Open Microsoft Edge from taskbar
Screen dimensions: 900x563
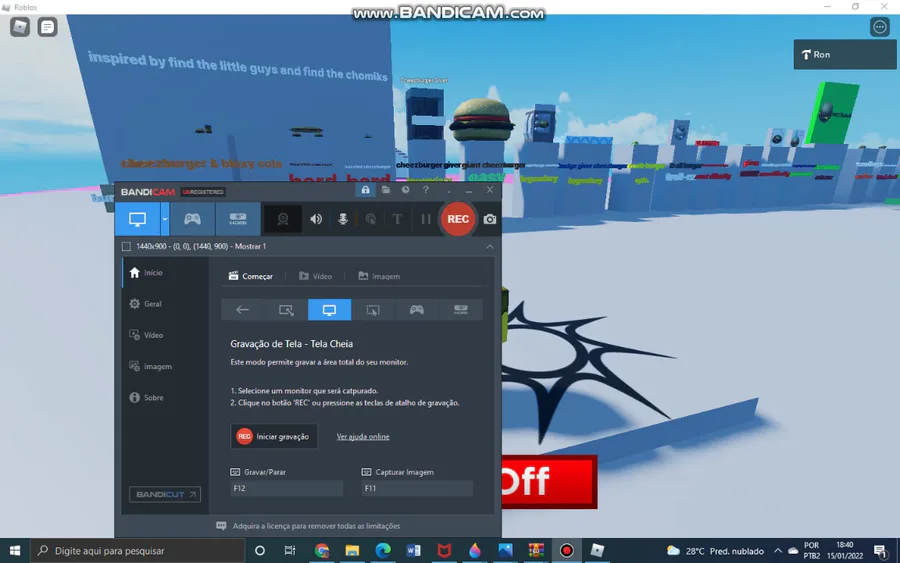point(383,551)
